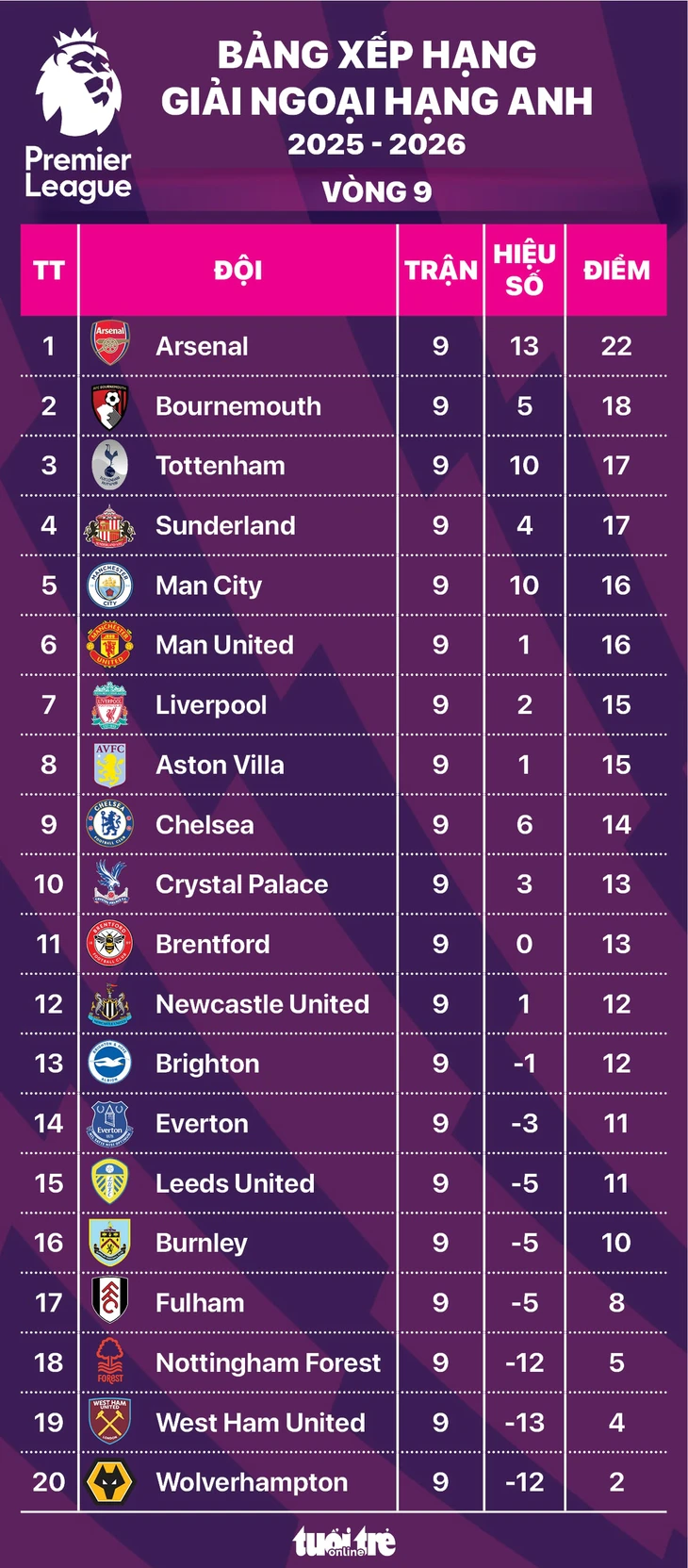Click Arsenal's 22 points value
Viewport: 688px width, 1568px height.
pos(615,346)
